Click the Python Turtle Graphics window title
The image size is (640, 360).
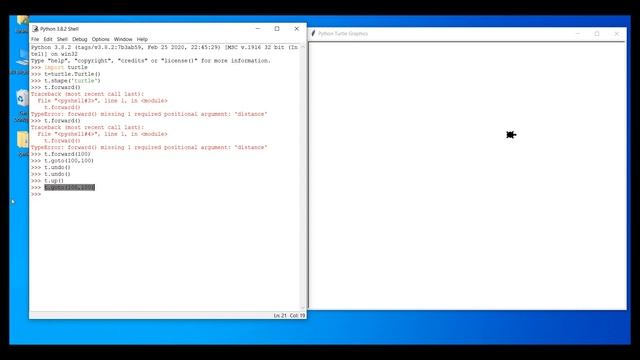343,33
